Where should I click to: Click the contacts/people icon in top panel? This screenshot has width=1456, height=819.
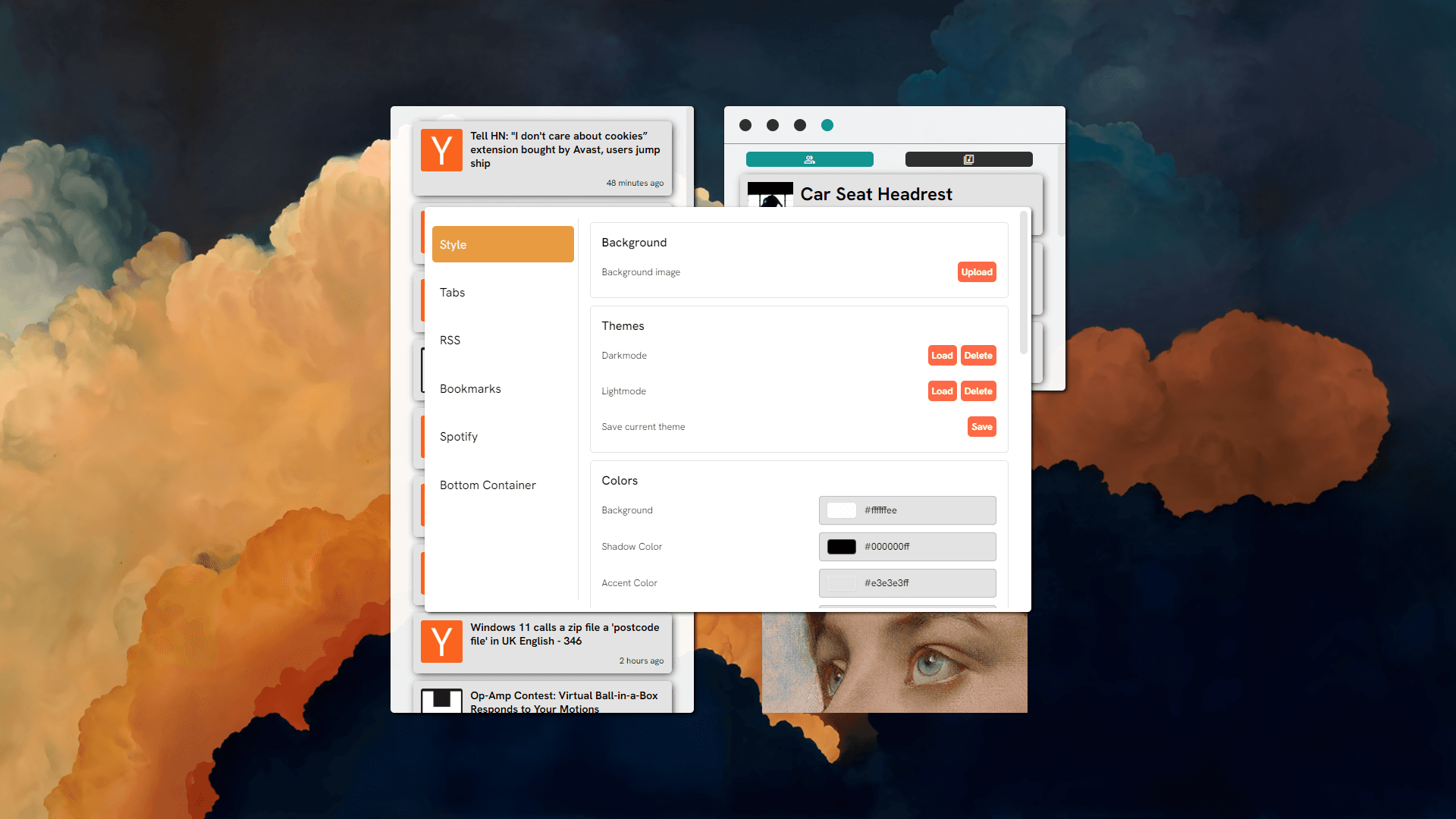point(810,159)
